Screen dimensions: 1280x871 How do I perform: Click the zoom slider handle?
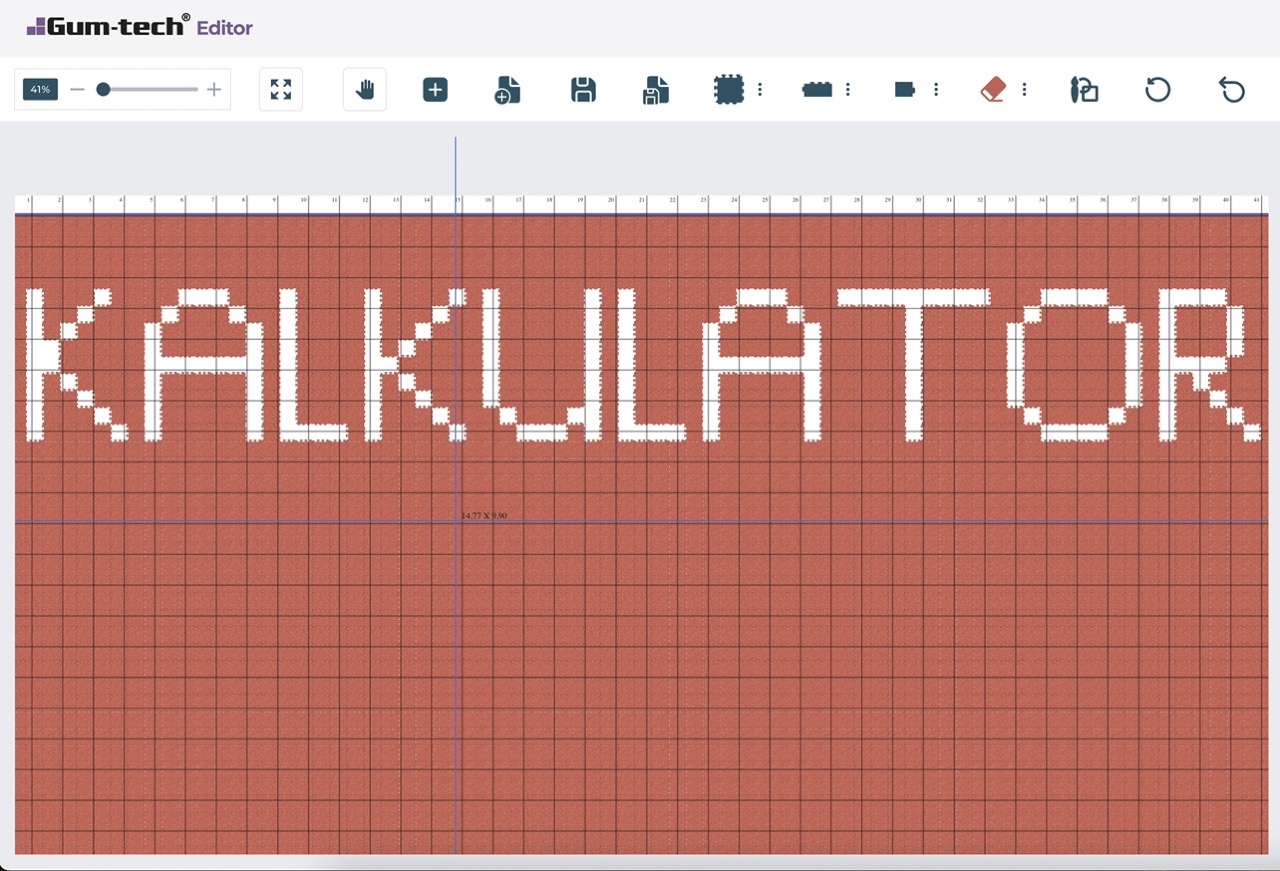[x=103, y=90]
